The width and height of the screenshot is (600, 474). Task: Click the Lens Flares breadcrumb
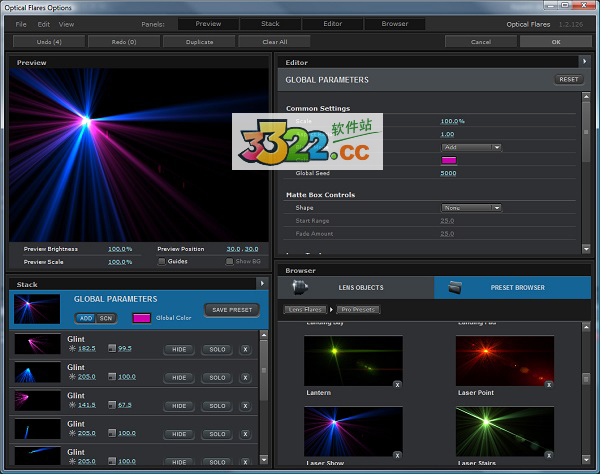tap(305, 309)
